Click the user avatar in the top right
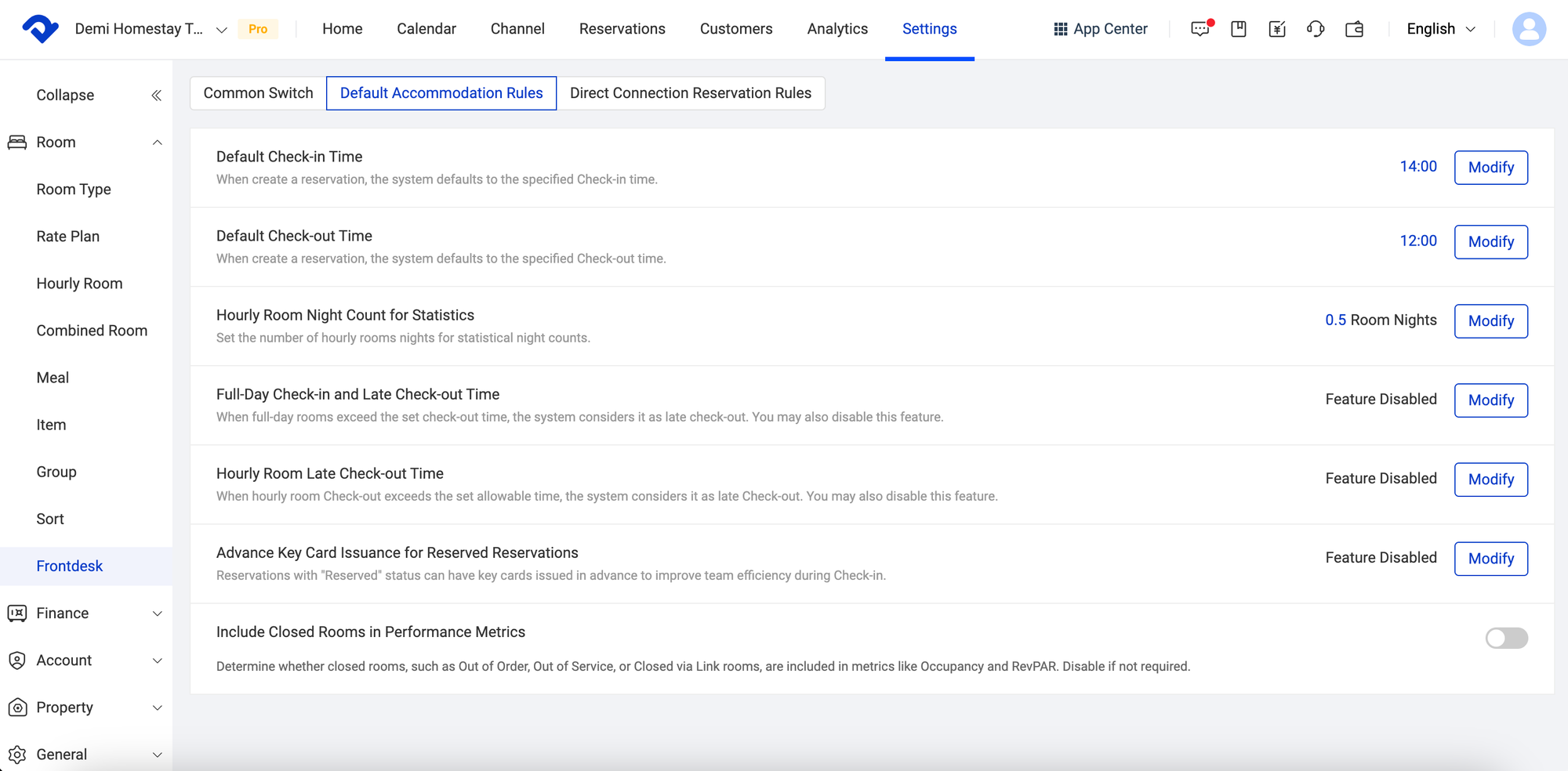The image size is (1568, 771). point(1530,29)
